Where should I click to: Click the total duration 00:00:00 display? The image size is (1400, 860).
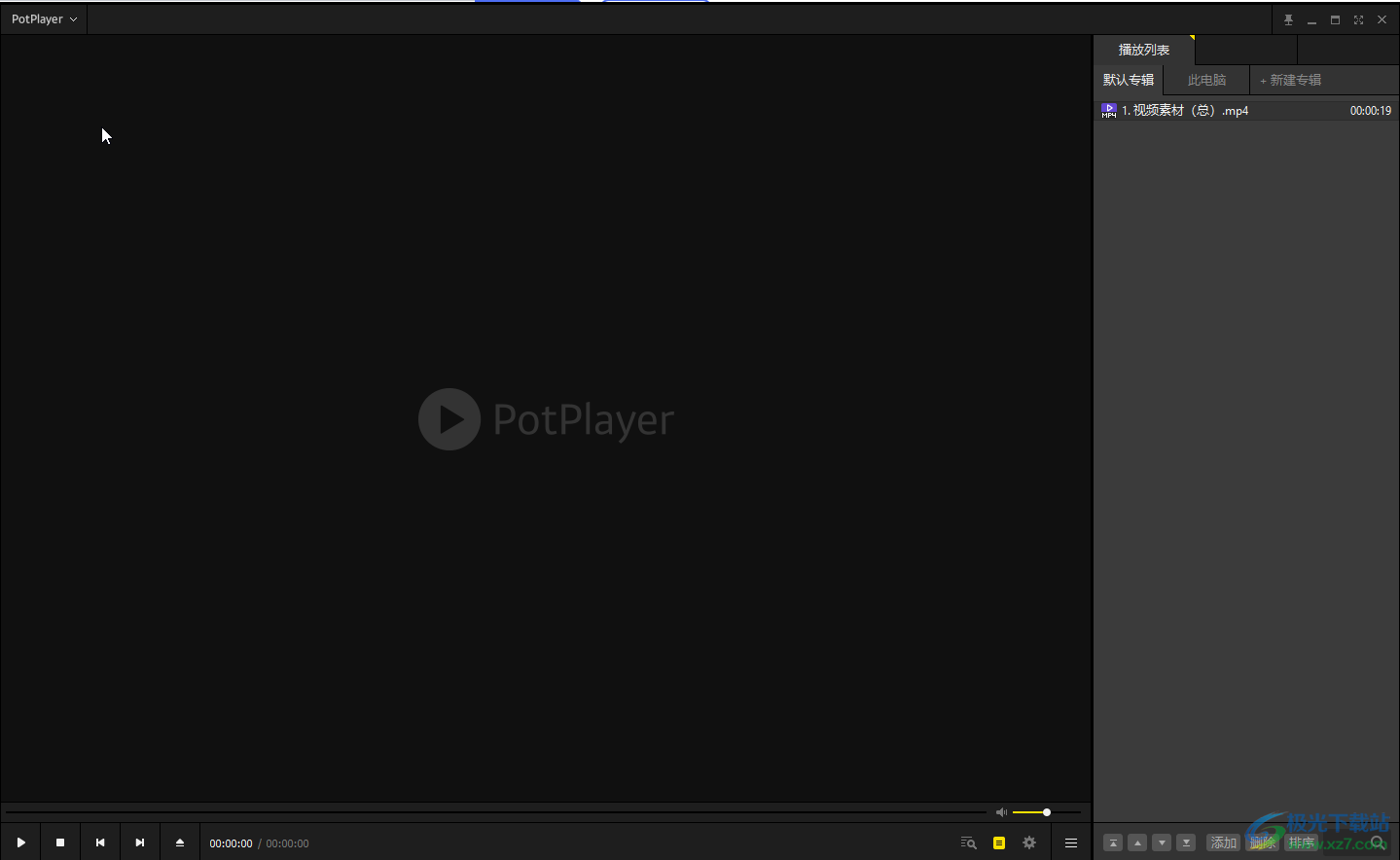point(288,843)
